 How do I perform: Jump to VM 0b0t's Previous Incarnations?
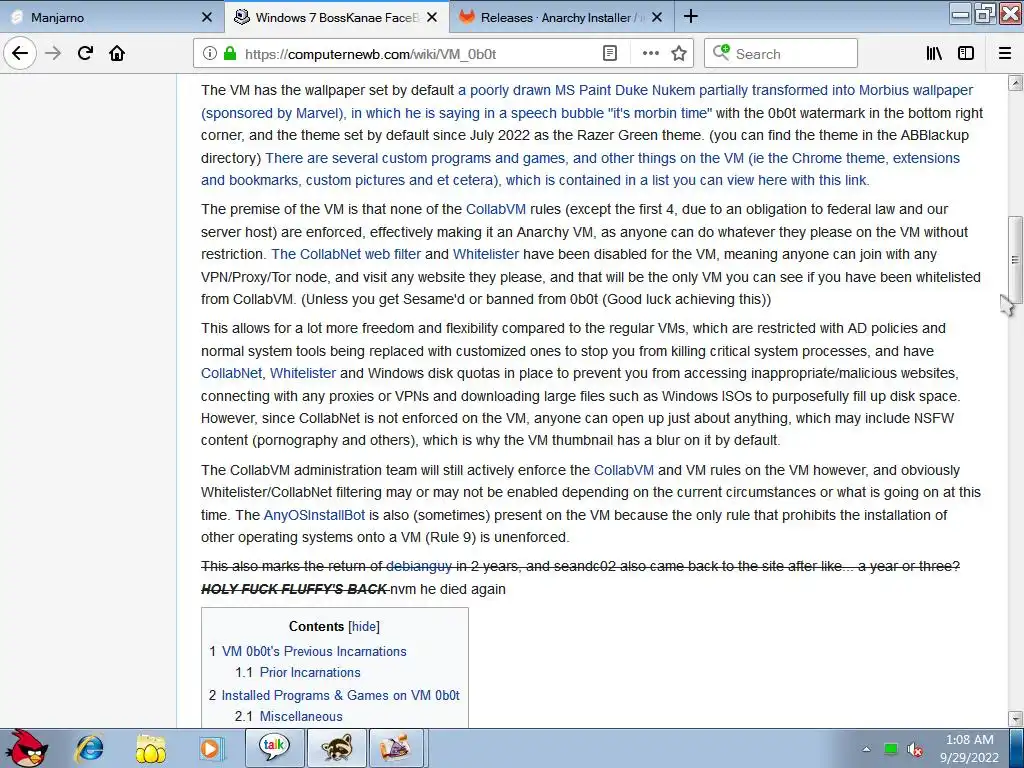tap(314, 652)
